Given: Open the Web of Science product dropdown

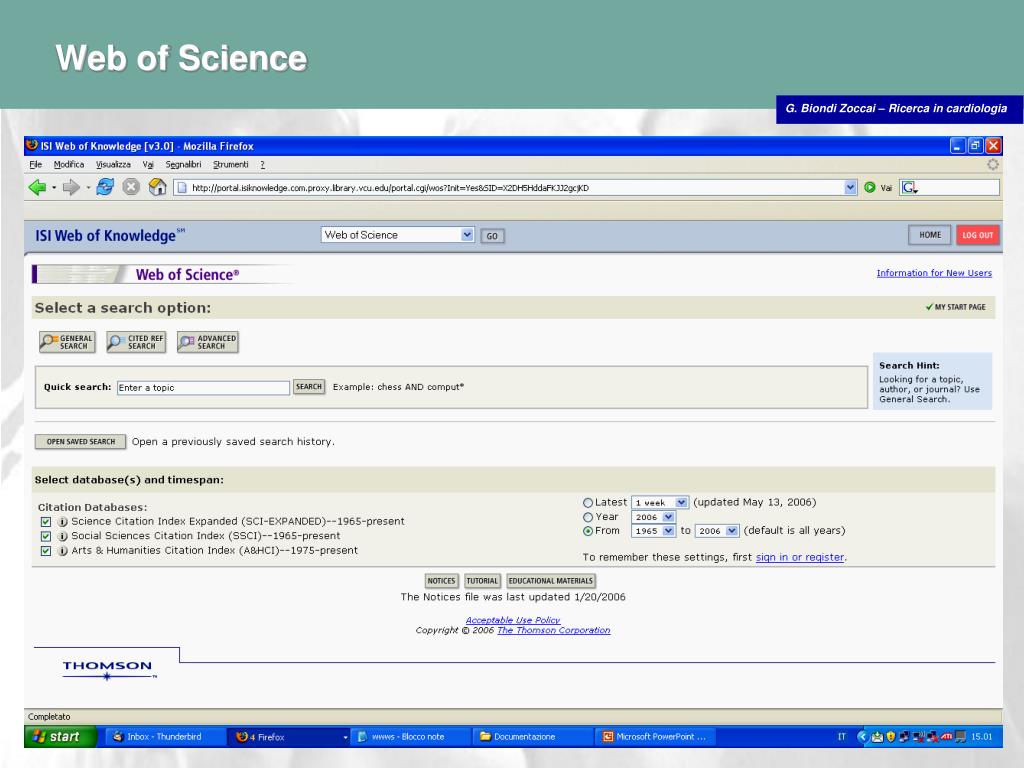Looking at the screenshot, I should 397,235.
